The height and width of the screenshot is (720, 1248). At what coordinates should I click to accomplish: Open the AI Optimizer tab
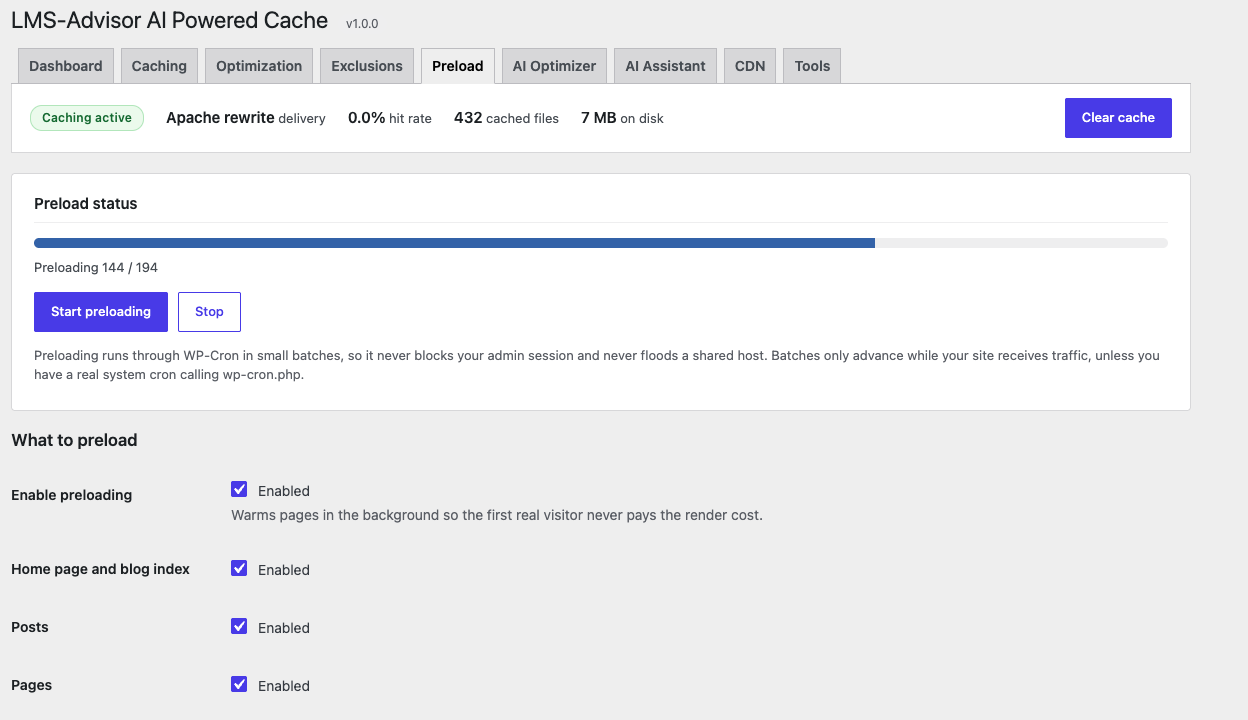[x=554, y=66]
